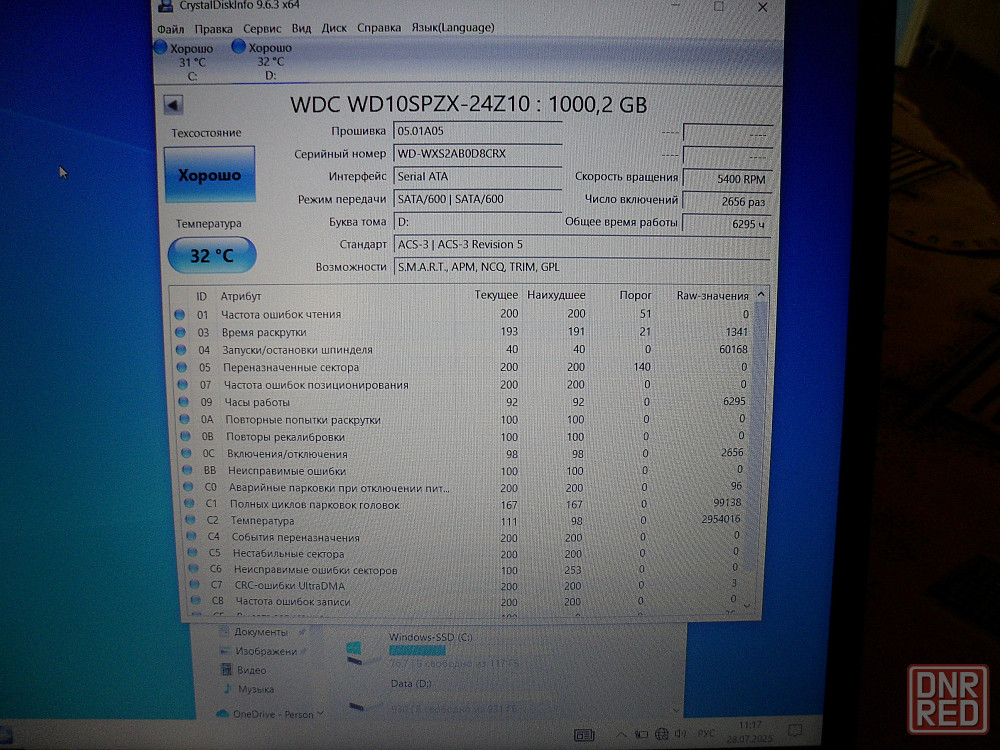Select the row Частота ошибок чтения
Viewport: 1000px width, 750px height.
click(x=462, y=314)
